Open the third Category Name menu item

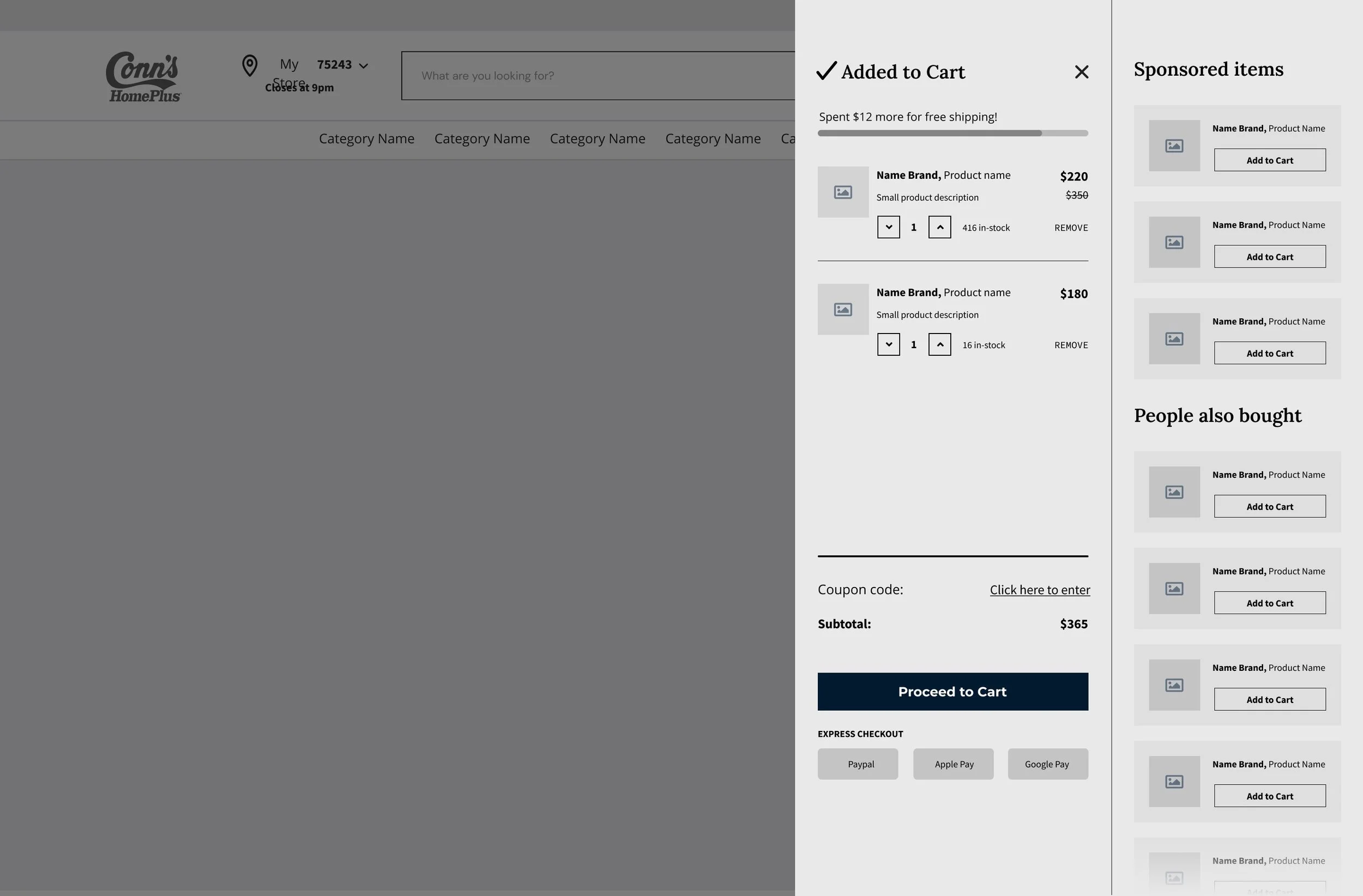pyautogui.click(x=598, y=139)
